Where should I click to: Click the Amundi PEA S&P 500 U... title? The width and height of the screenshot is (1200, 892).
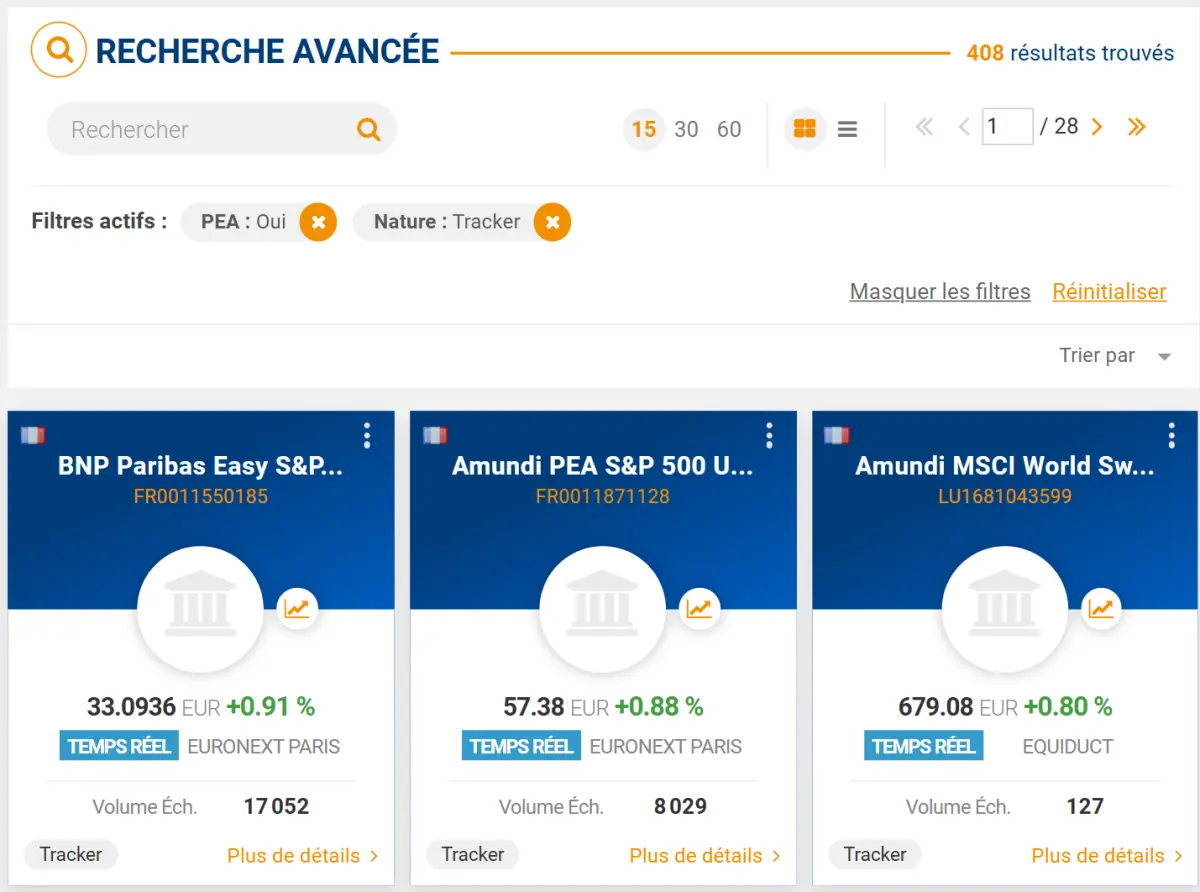click(603, 466)
